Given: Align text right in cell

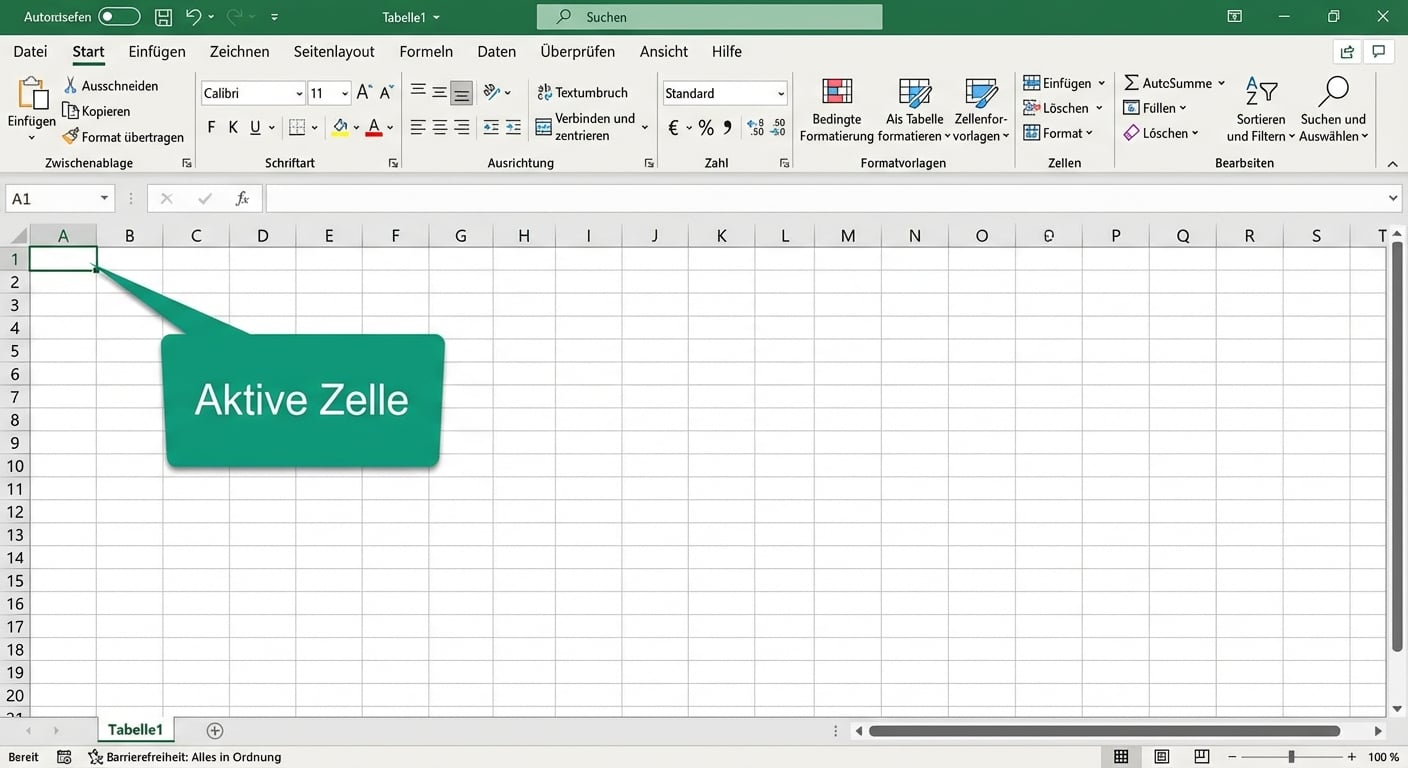Looking at the screenshot, I should (462, 127).
